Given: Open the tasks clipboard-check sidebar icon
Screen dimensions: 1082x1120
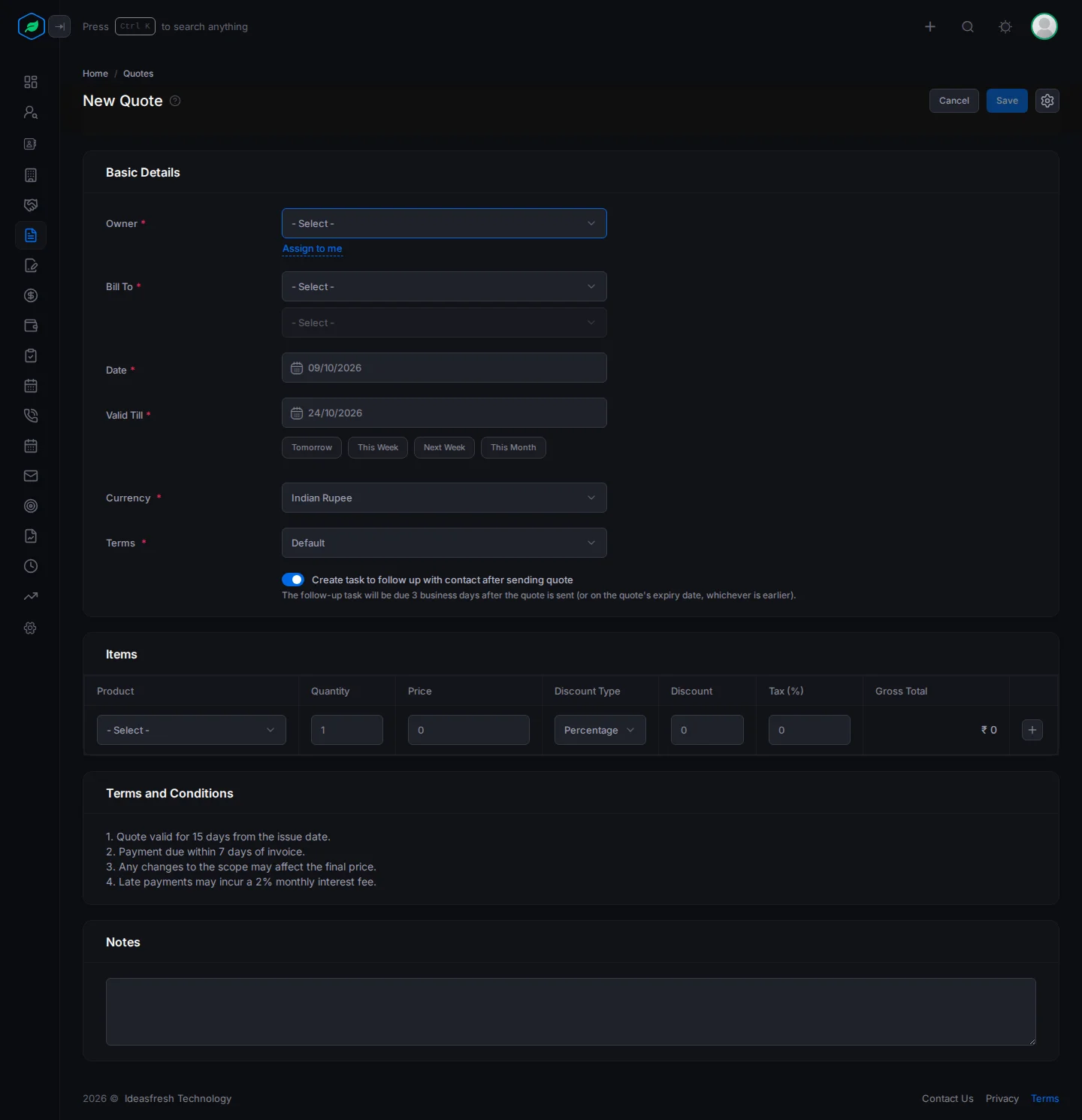Looking at the screenshot, I should pyautogui.click(x=31, y=356).
